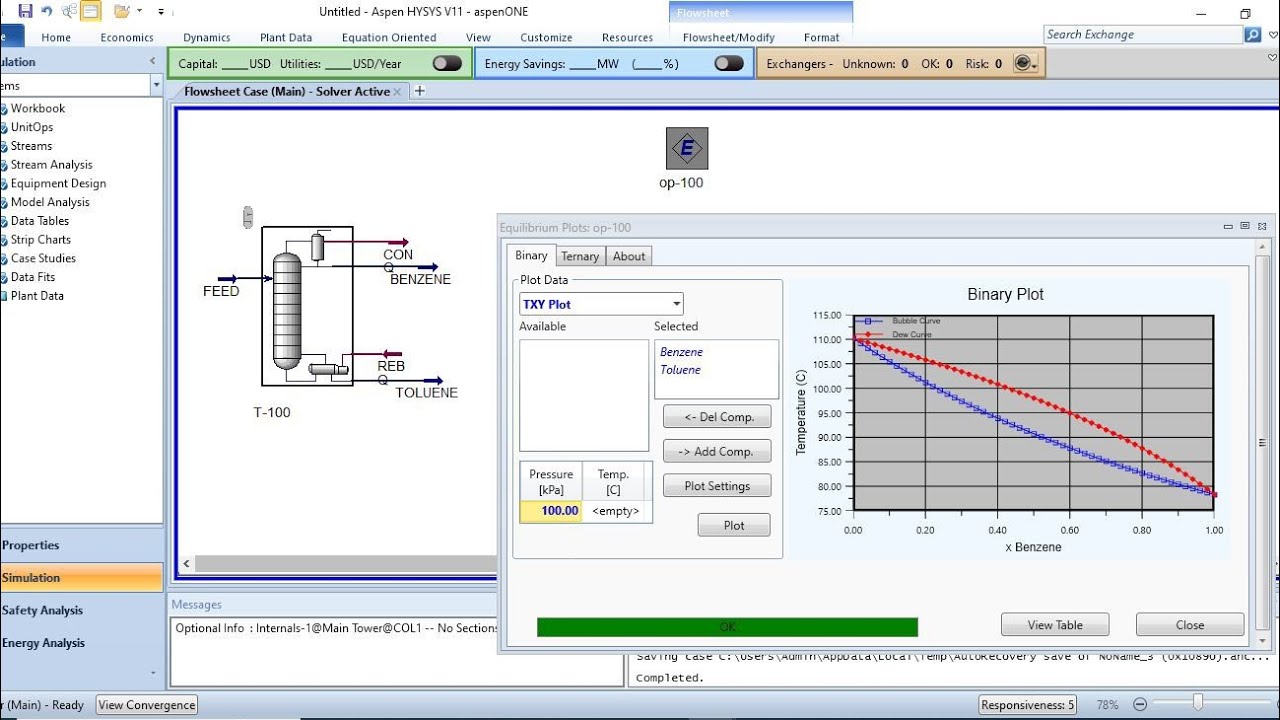Collapse the navigation pane with chevron
The image size is (1280, 720).
153,61
